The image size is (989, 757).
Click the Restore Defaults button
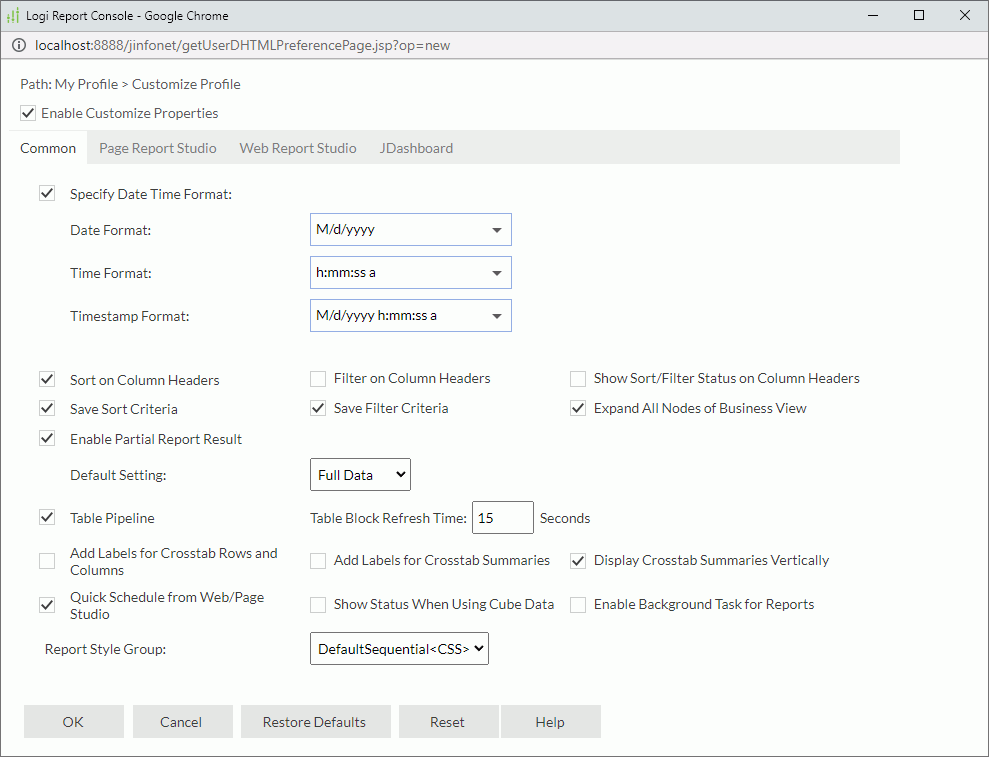tap(315, 721)
